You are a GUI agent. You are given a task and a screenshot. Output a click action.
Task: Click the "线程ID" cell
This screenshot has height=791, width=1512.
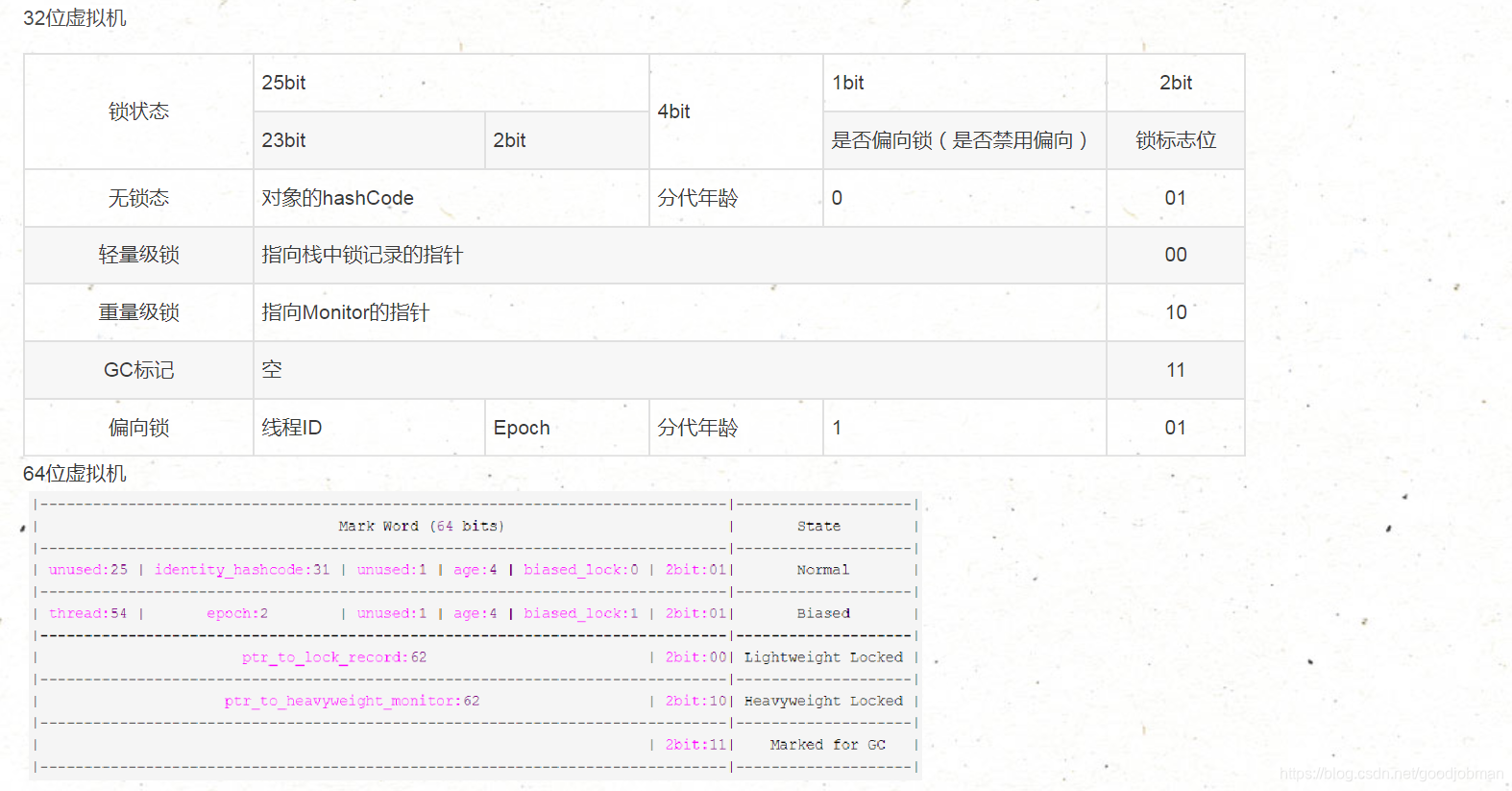click(370, 428)
